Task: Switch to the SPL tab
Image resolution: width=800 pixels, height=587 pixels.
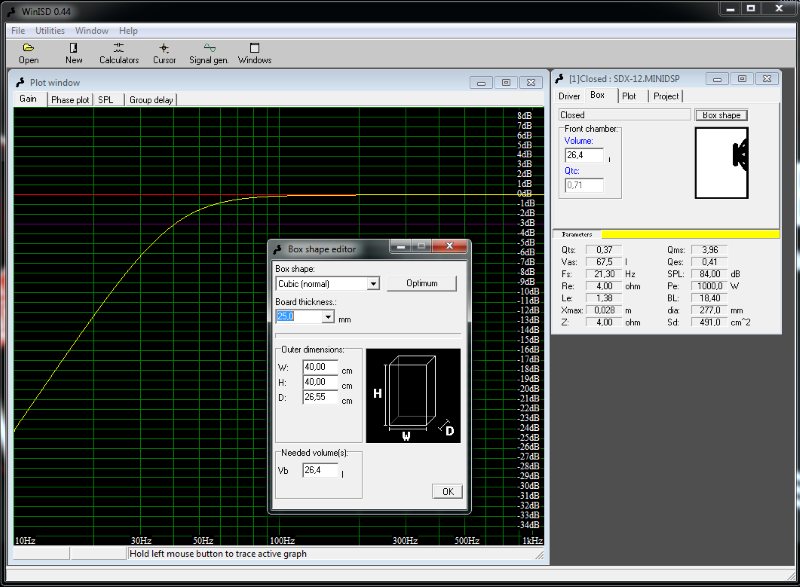Action: point(106,100)
